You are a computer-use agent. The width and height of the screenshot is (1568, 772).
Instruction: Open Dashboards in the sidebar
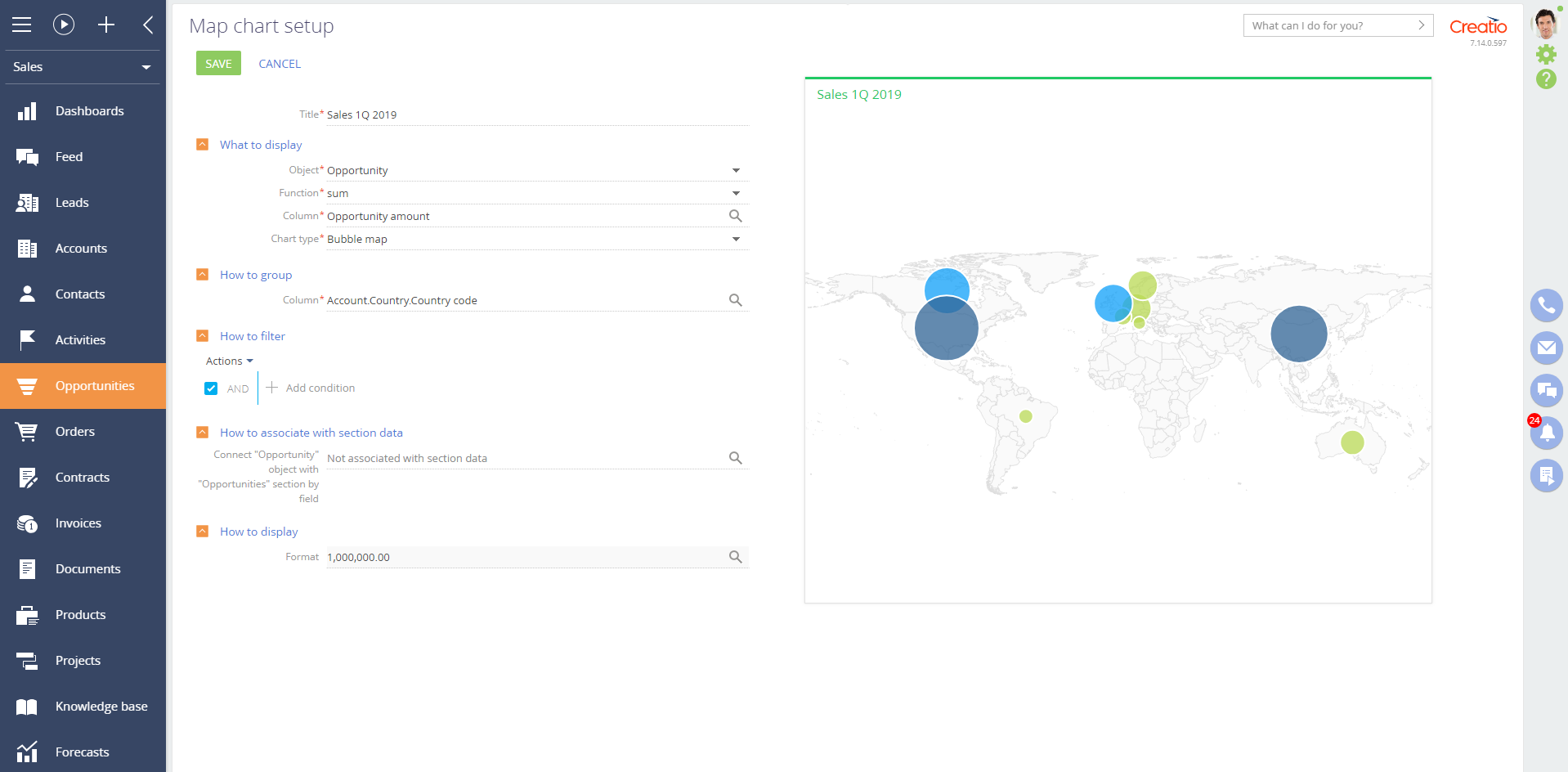[x=89, y=111]
